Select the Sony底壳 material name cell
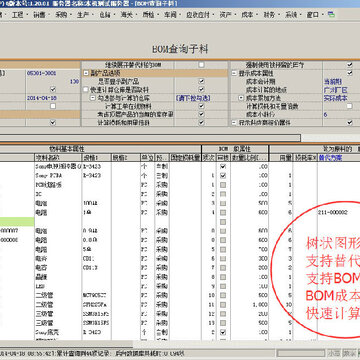This screenshot has width=360, height=360. 58,332
